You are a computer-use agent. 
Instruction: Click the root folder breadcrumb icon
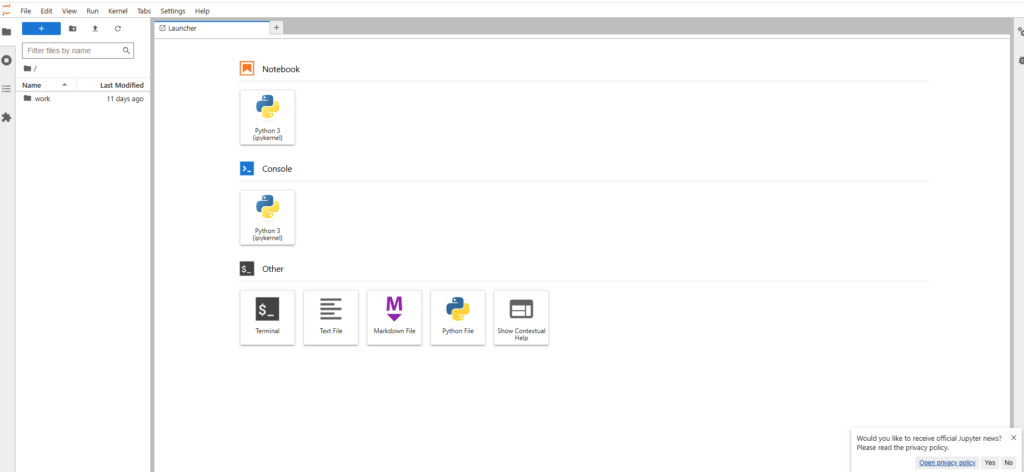27,69
